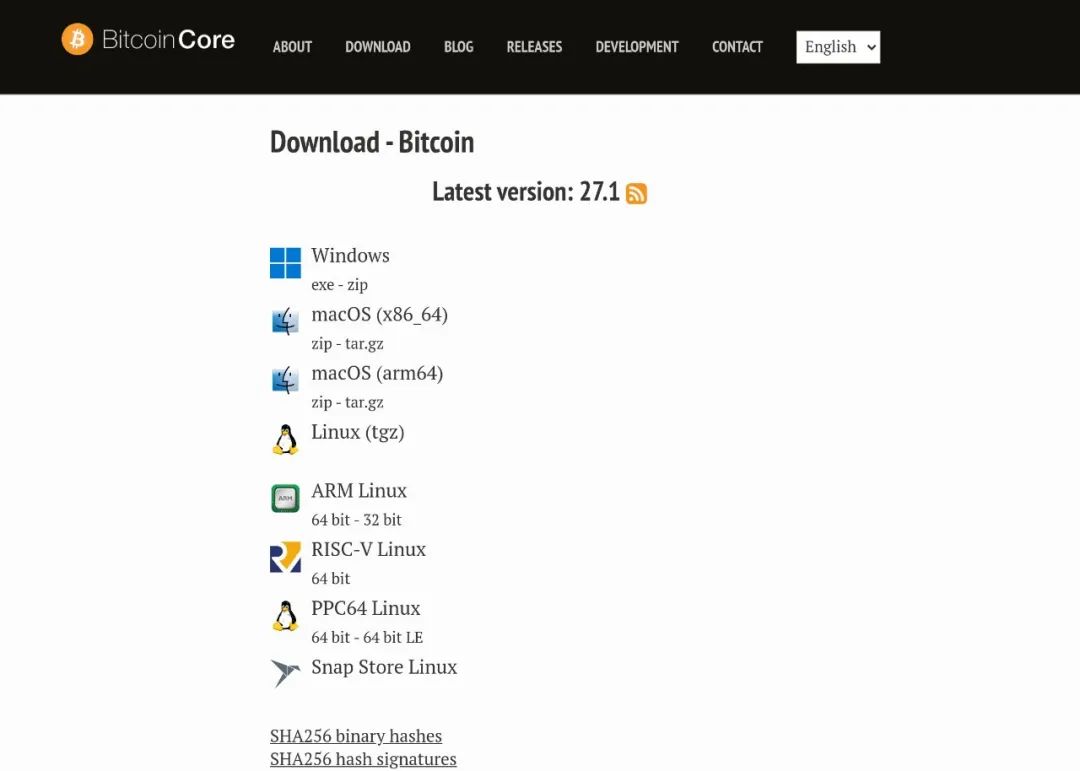Download macOS (x86_64) tar.gz file

point(364,344)
